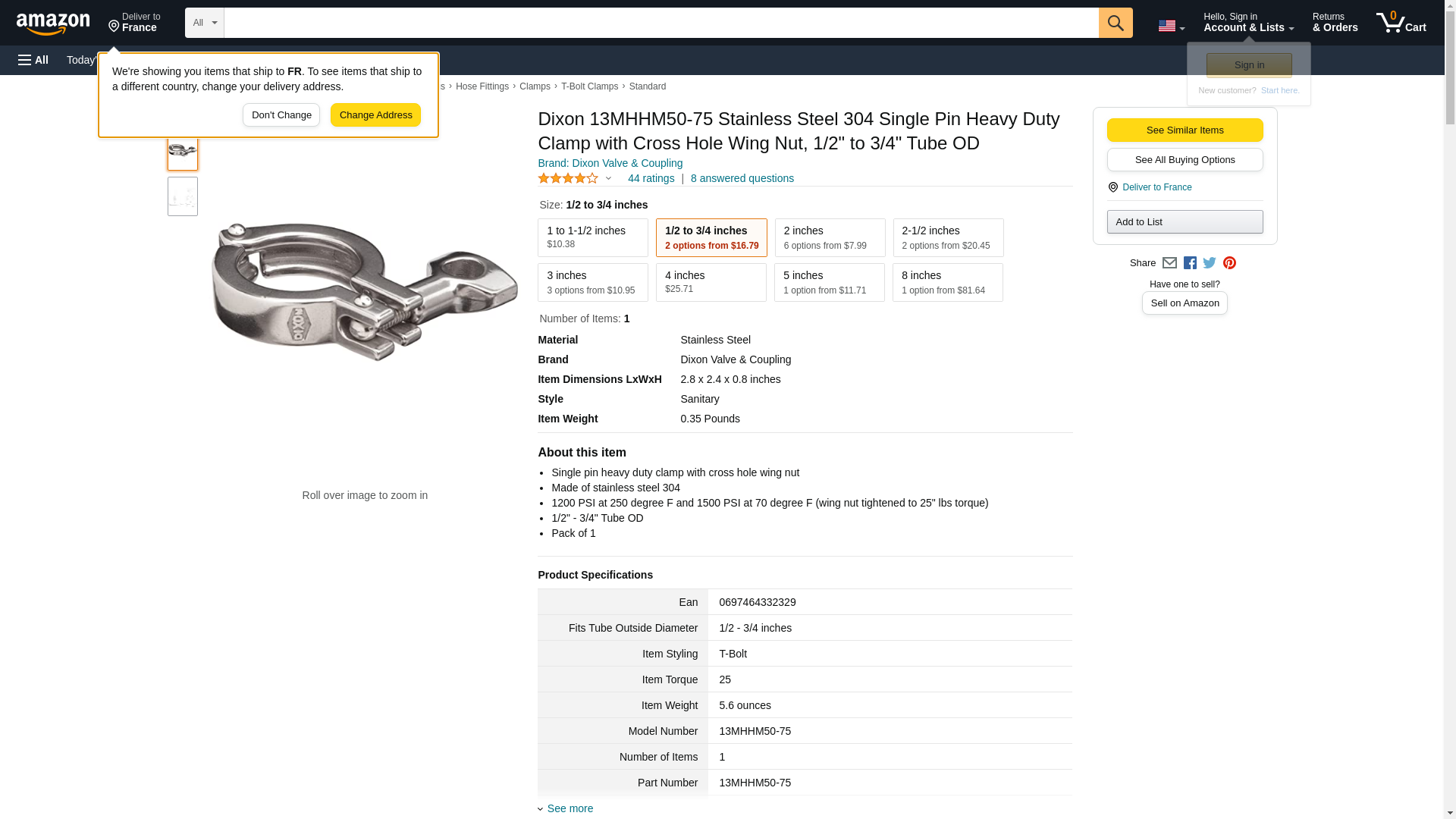The width and height of the screenshot is (1456, 819).
Task: Share product on Pinterest icon
Action: 1229,263
